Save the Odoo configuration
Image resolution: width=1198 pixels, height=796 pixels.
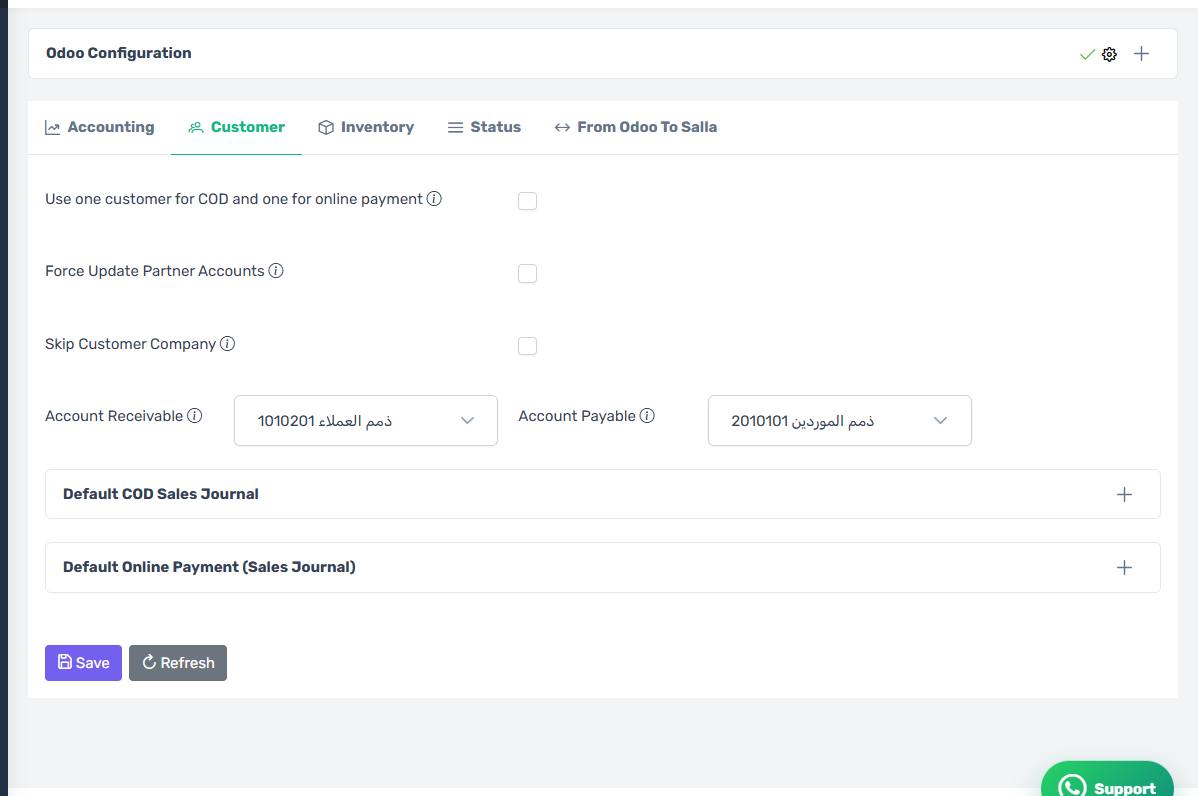point(83,663)
